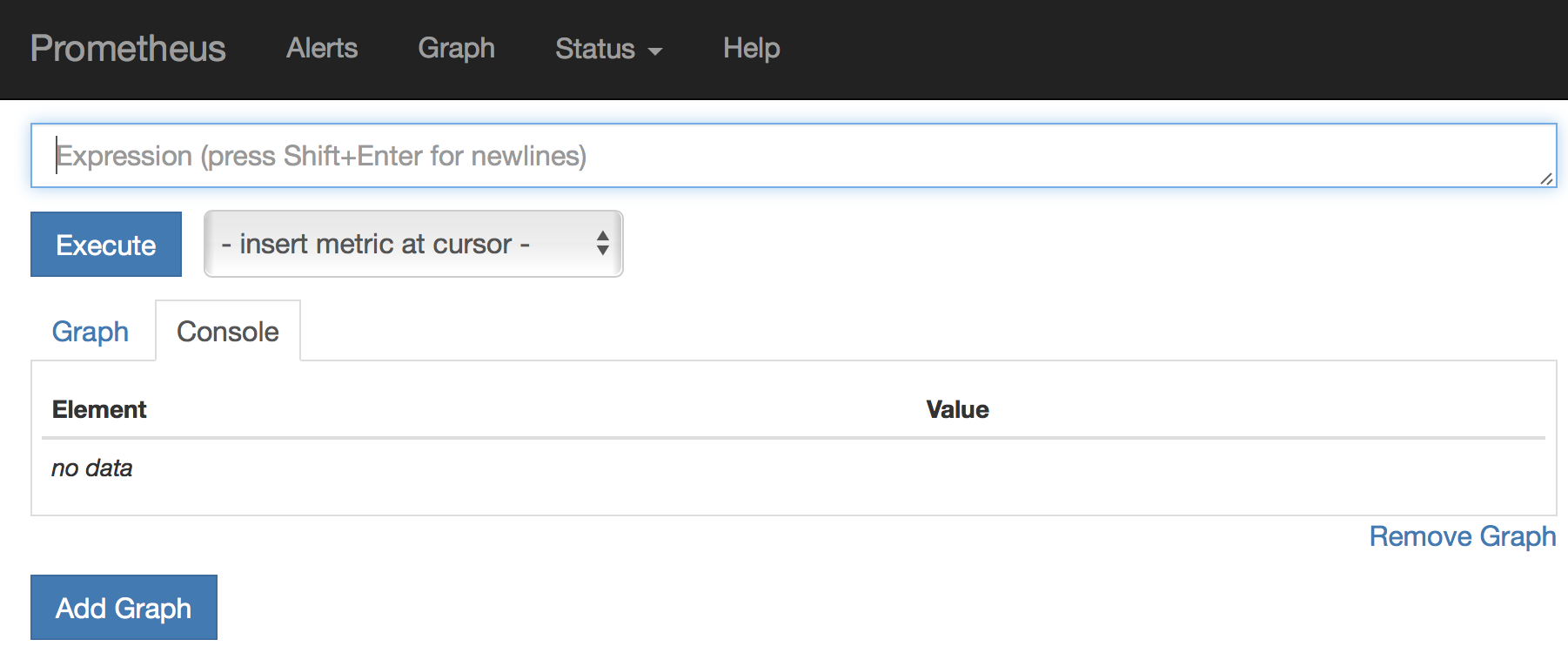This screenshot has width=1568, height=653.
Task: Click the Element column header
Action: pos(99,409)
